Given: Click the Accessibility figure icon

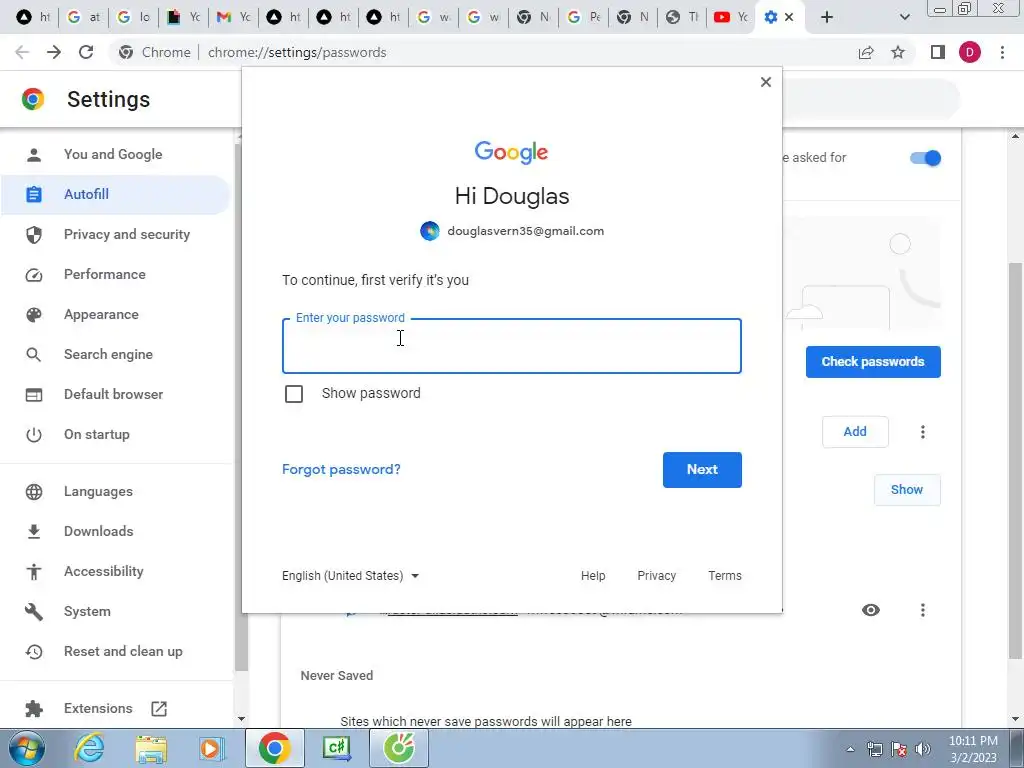Looking at the screenshot, I should [x=34, y=571].
